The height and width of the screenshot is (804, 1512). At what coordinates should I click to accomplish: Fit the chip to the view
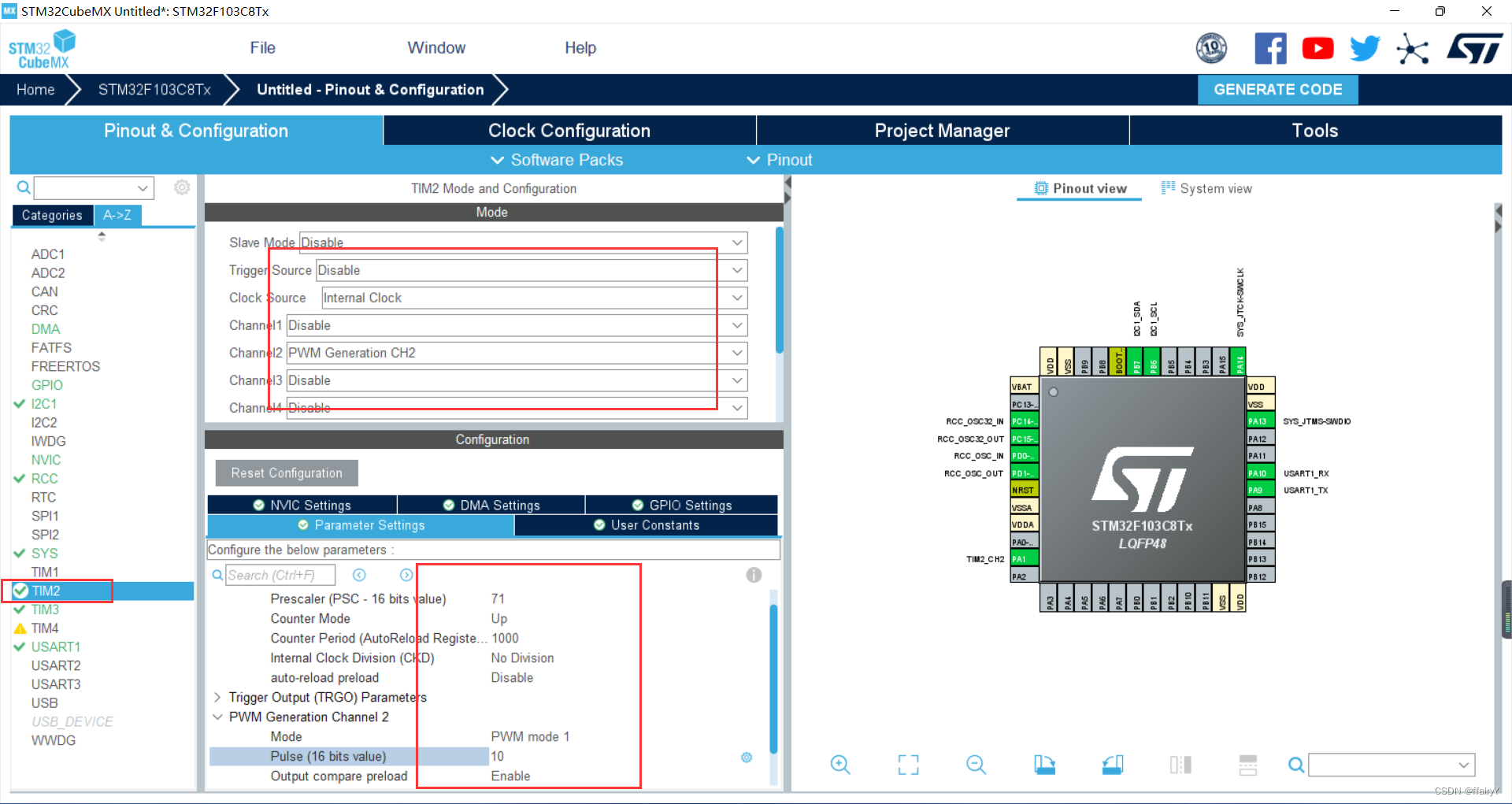point(908,765)
